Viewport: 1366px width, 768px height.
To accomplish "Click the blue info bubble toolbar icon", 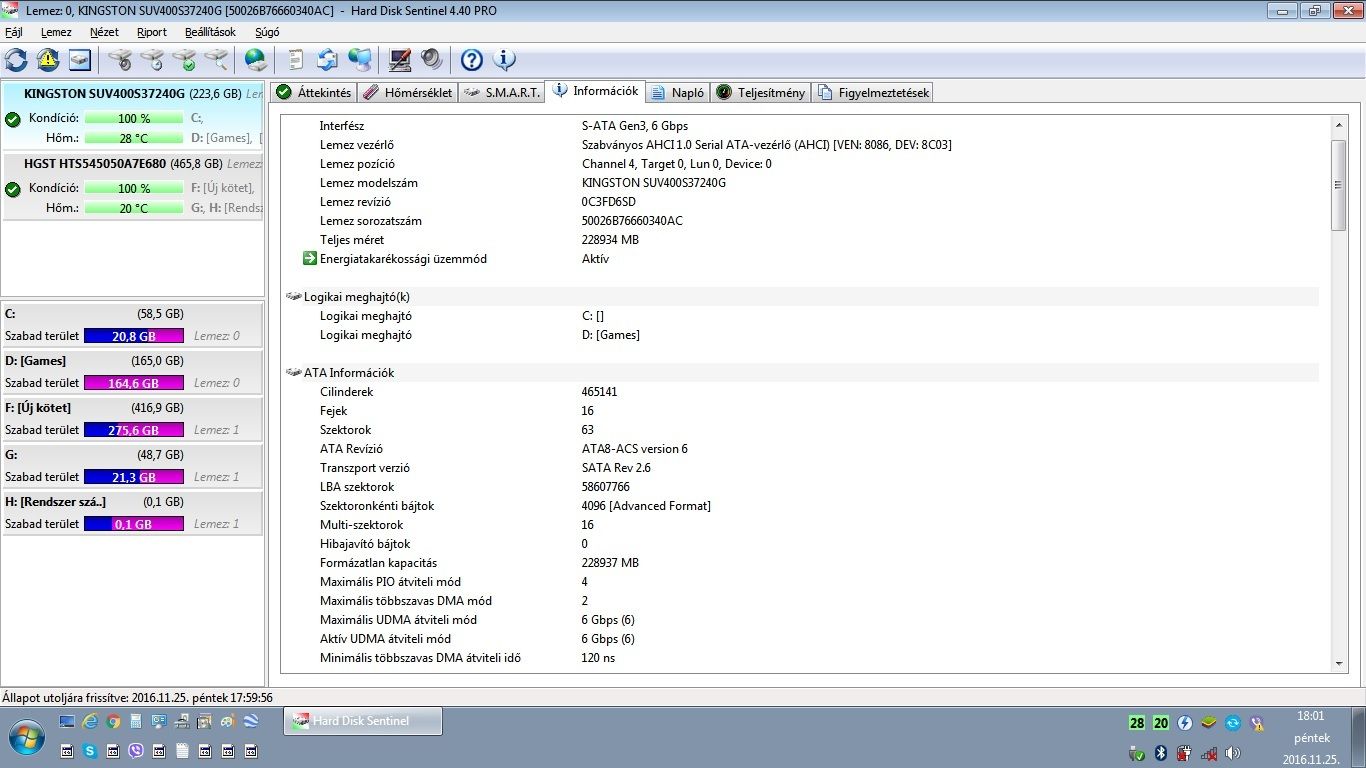I will (x=505, y=60).
